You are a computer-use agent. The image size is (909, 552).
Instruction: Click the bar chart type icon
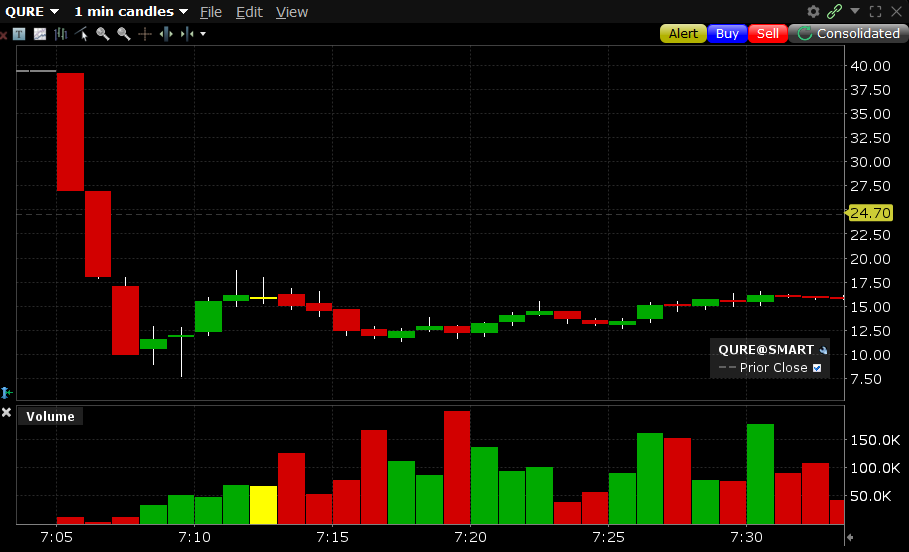(x=61, y=34)
